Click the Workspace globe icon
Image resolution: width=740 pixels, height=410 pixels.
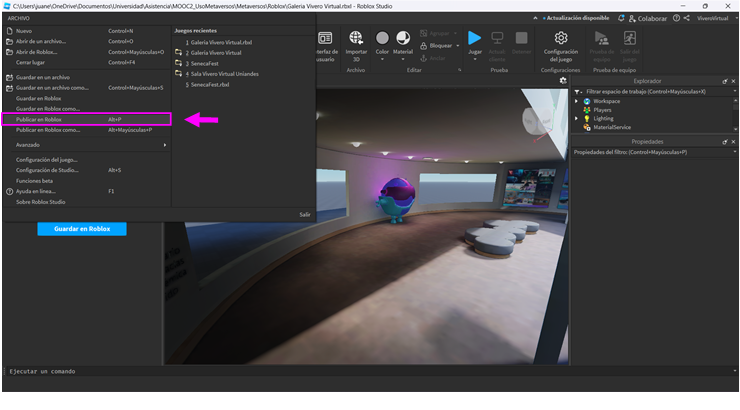point(587,101)
